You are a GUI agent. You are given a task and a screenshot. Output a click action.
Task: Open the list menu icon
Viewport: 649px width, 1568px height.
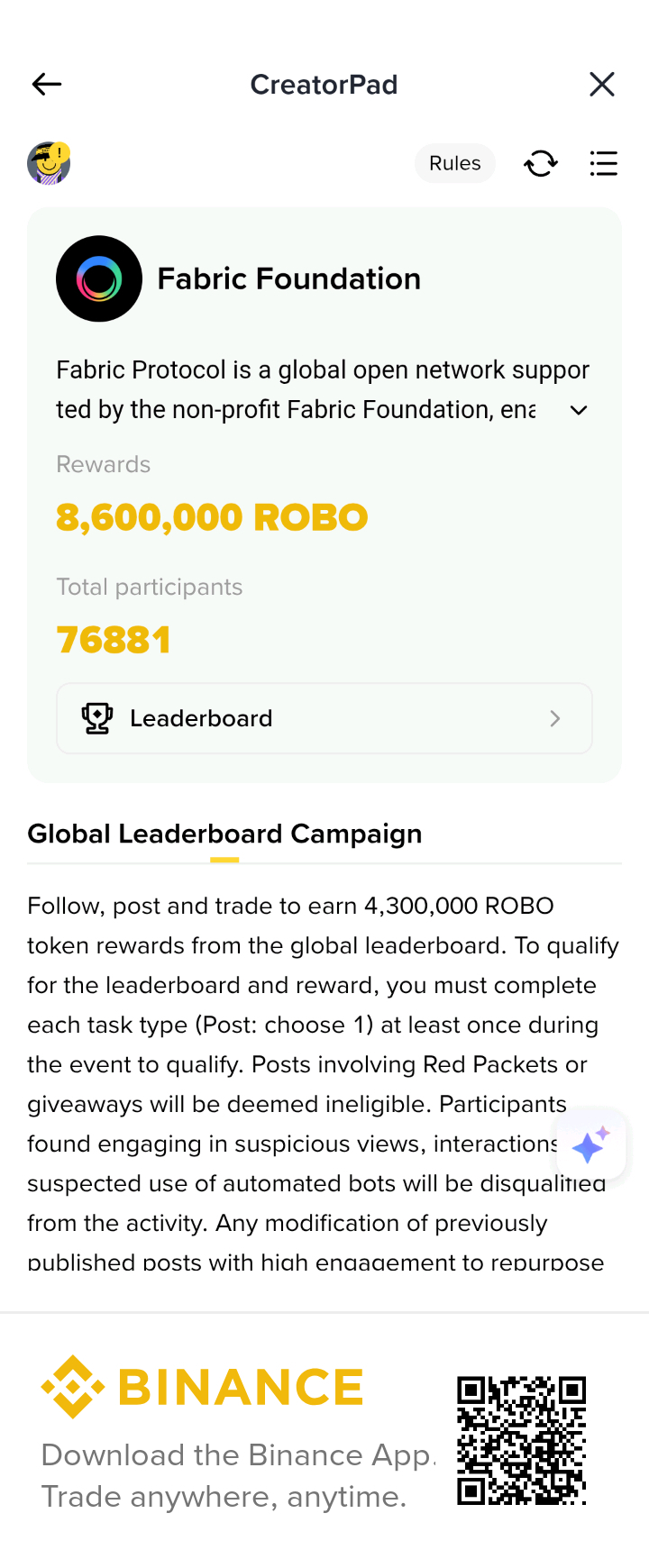tap(603, 163)
